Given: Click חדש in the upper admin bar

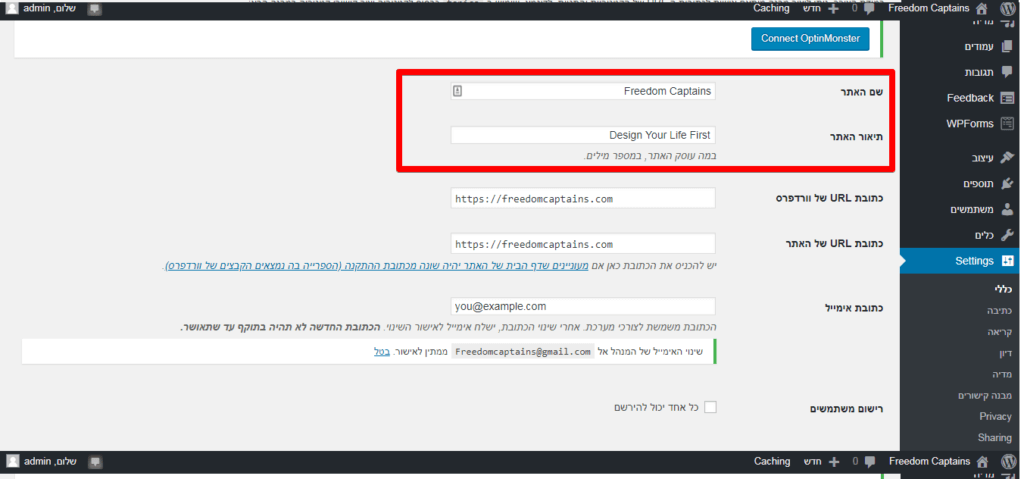Looking at the screenshot, I should (x=814, y=8).
